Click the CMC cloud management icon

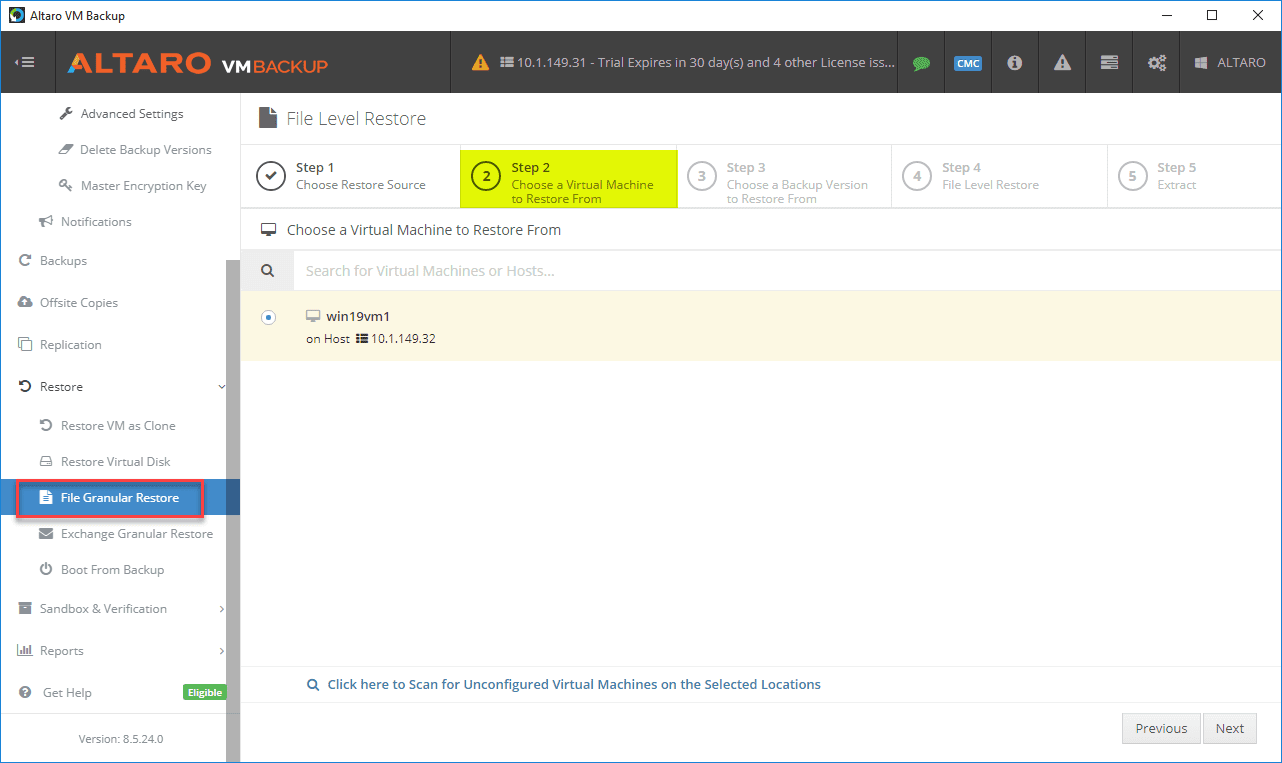tap(967, 62)
